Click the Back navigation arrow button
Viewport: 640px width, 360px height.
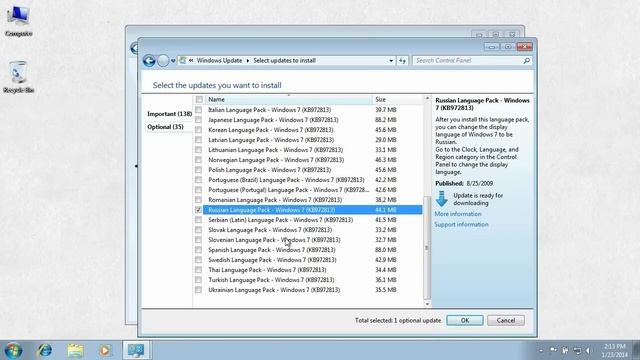pyautogui.click(x=149, y=61)
